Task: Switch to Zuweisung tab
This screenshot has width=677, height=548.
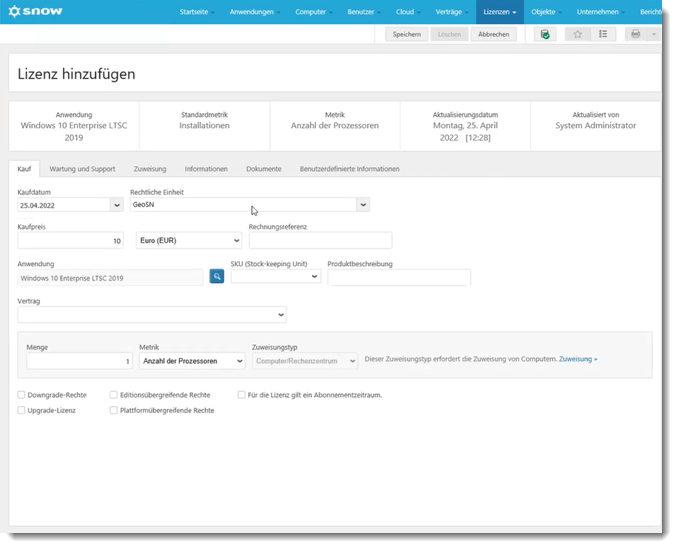Action: pyautogui.click(x=150, y=169)
